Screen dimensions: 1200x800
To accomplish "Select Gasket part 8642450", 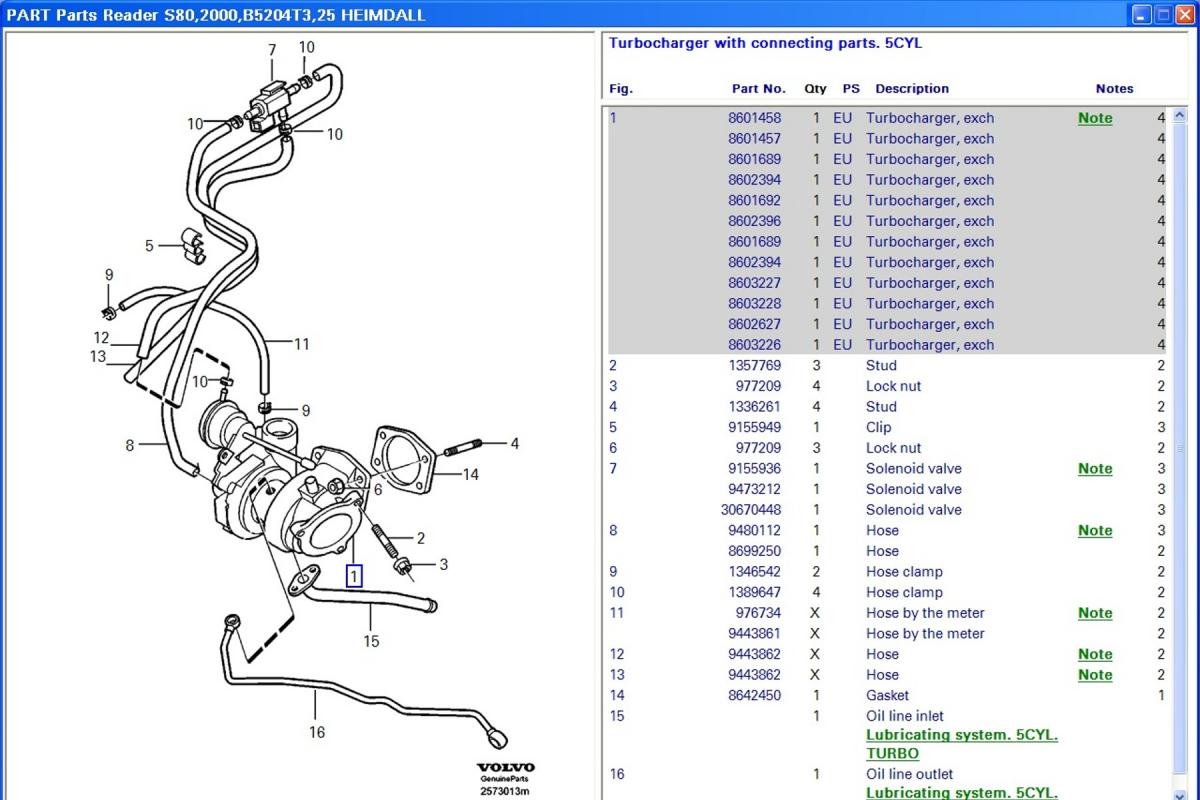I will (886, 695).
